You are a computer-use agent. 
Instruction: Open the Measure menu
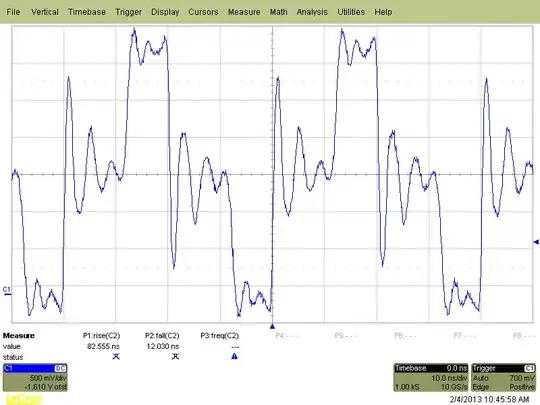pyautogui.click(x=244, y=12)
